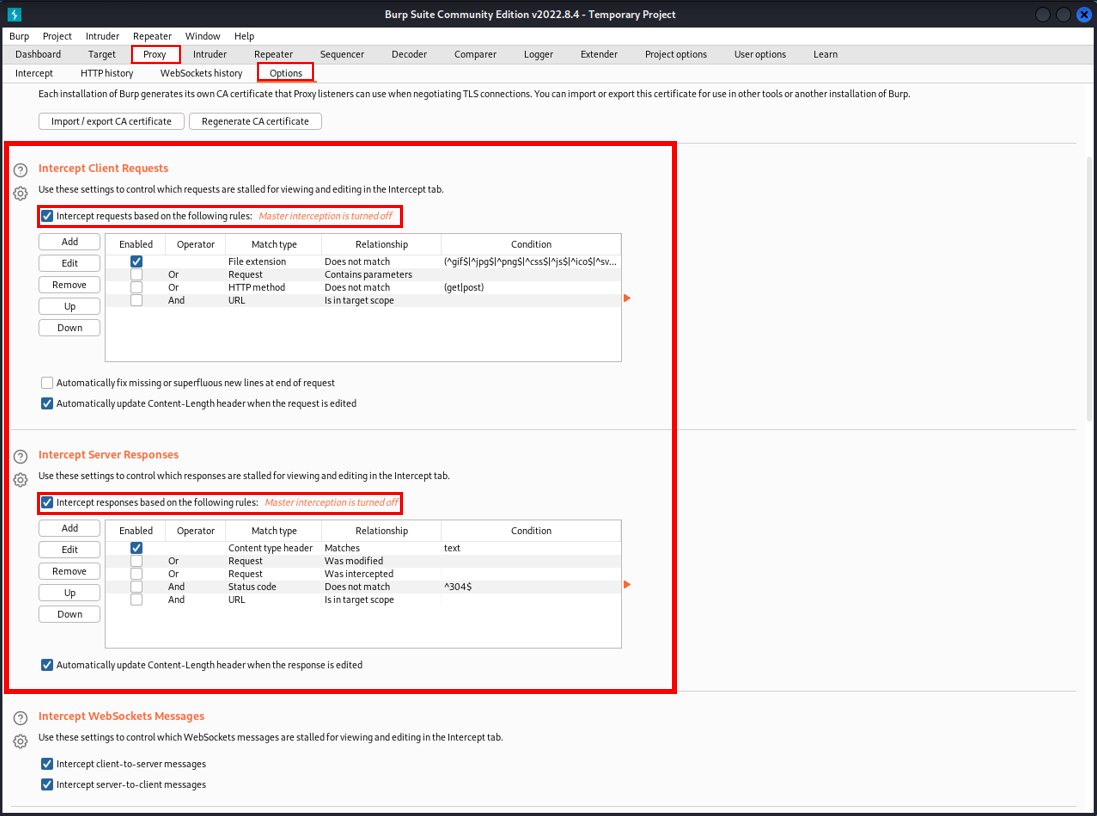Switch to the Decoder tab

[409, 54]
